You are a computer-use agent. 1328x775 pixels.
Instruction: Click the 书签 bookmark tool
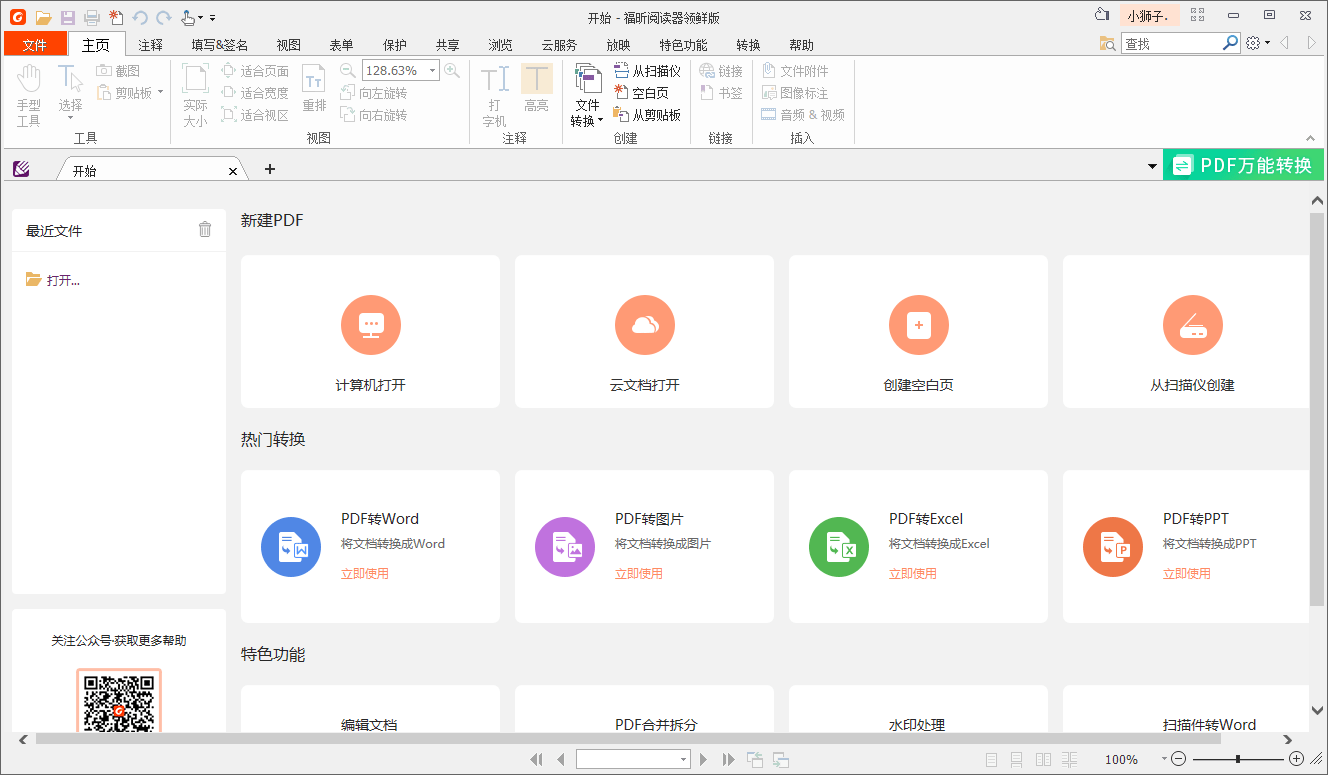tap(721, 93)
